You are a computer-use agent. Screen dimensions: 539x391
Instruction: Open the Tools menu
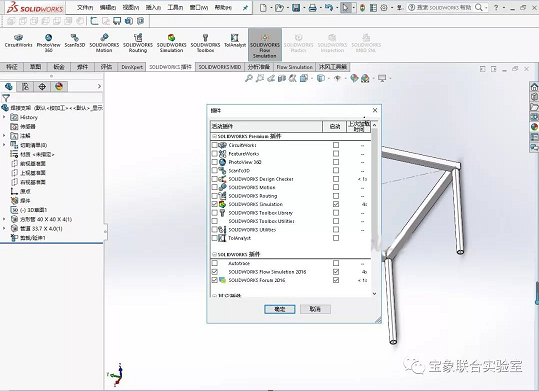[x=175, y=7]
